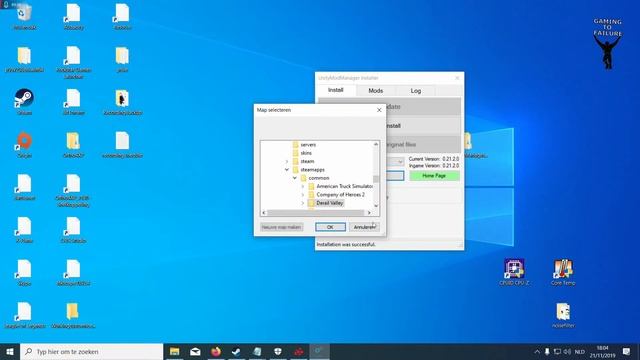The height and width of the screenshot is (360, 640).
Task: Switch to the Mods tab in UnityModManager
Action: [x=376, y=91]
